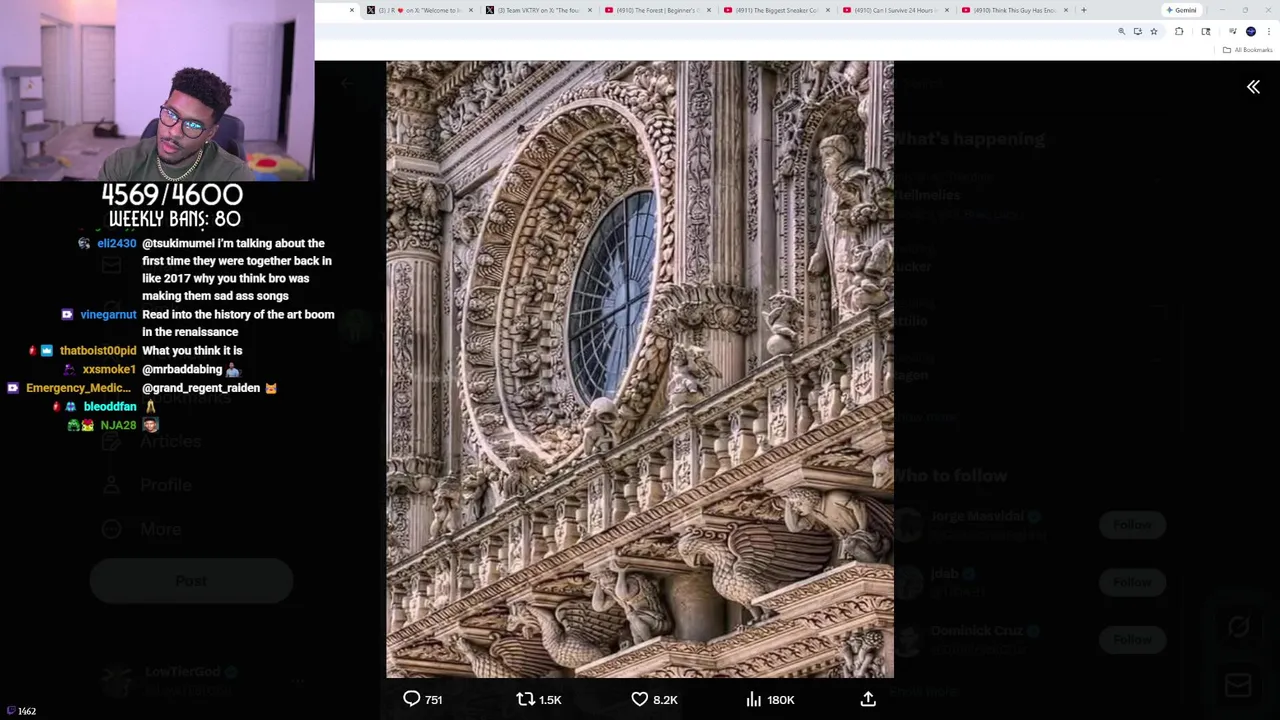
Task: Open the share post menu
Action: 868,699
